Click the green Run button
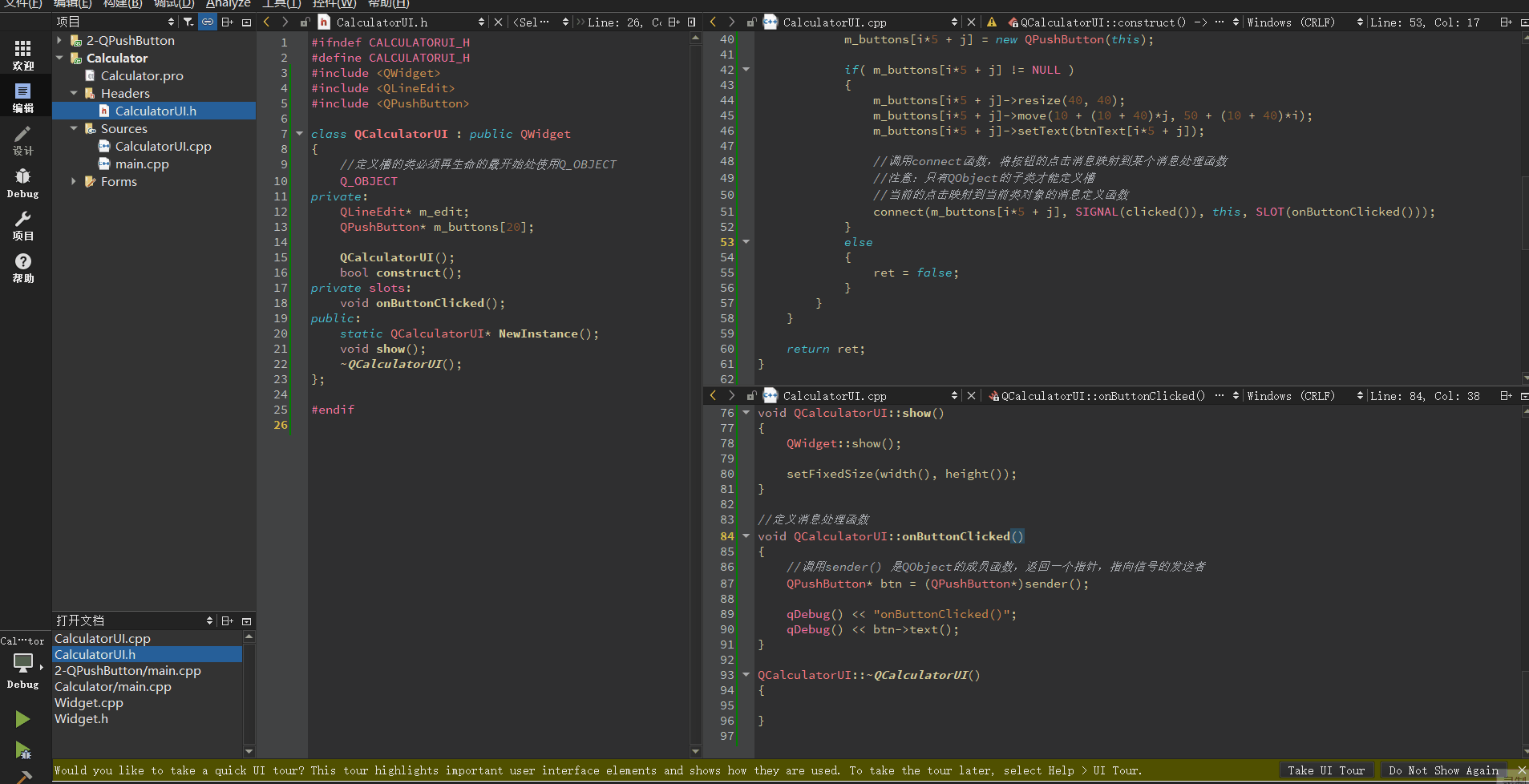Image resolution: width=1529 pixels, height=784 pixels. [22, 719]
